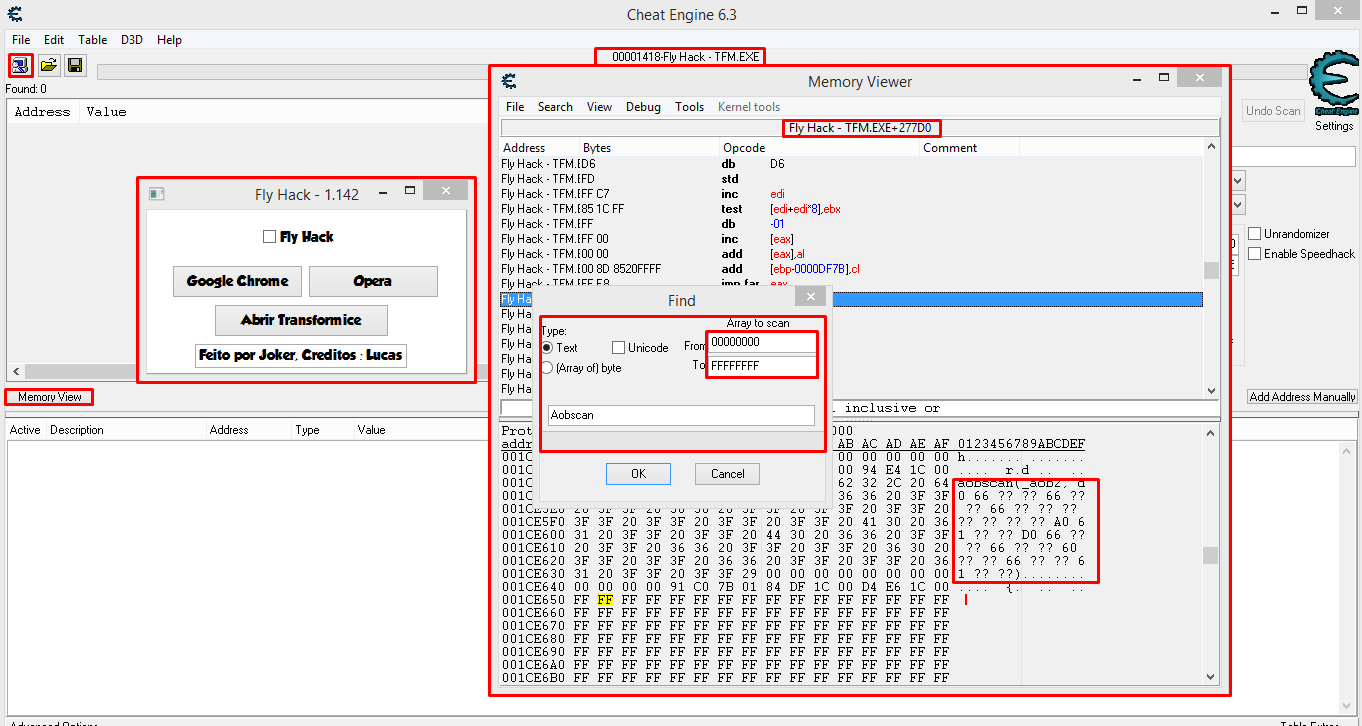Open the Help menu
The height and width of the screenshot is (726, 1362).
170,40
